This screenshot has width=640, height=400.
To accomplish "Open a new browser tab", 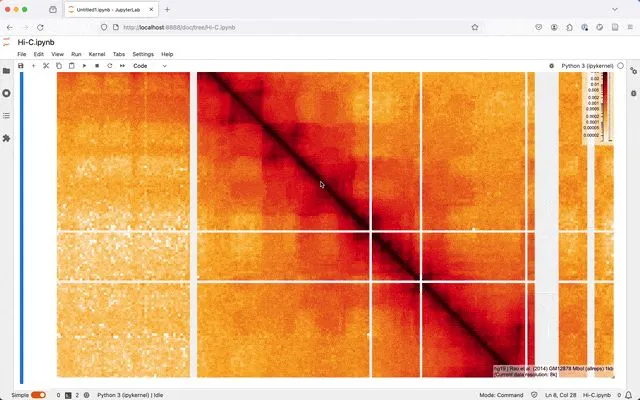I will pyautogui.click(x=167, y=9).
